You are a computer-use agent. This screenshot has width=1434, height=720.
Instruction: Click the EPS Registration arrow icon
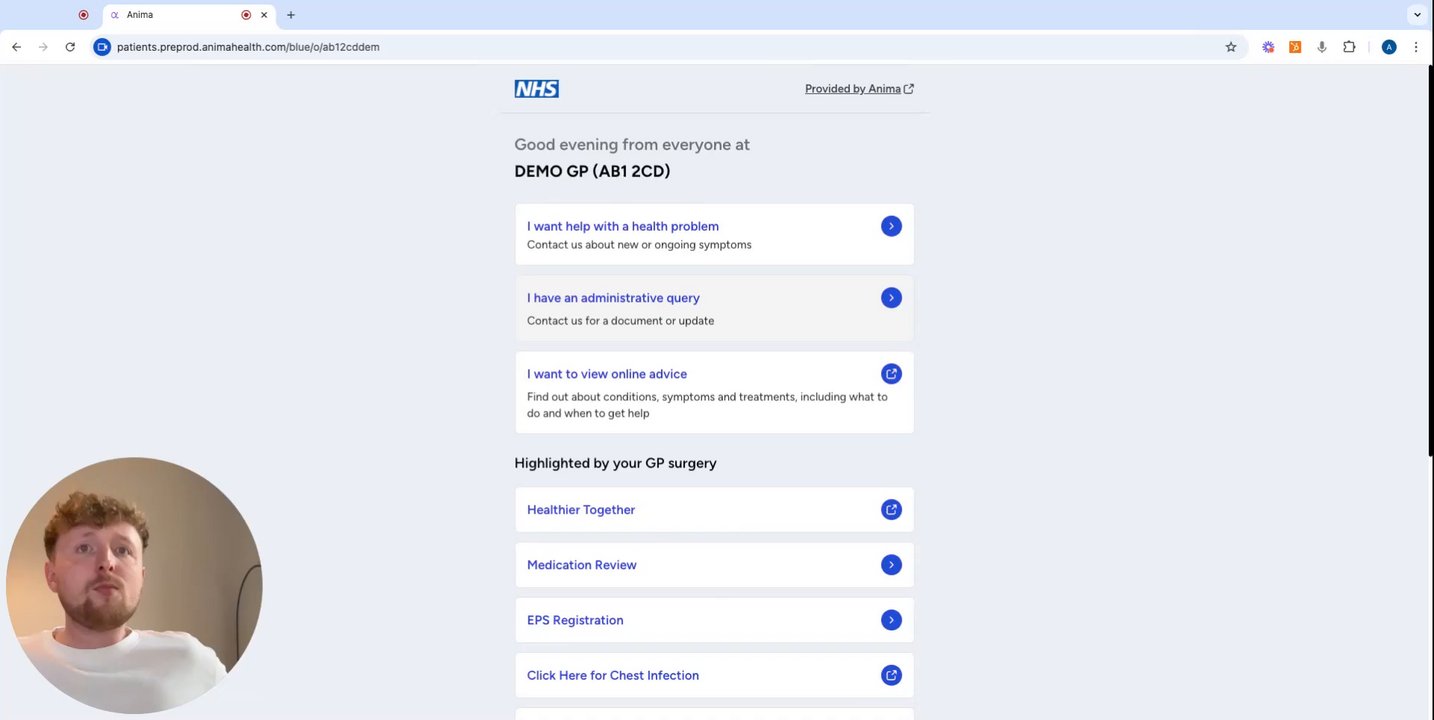tap(891, 620)
